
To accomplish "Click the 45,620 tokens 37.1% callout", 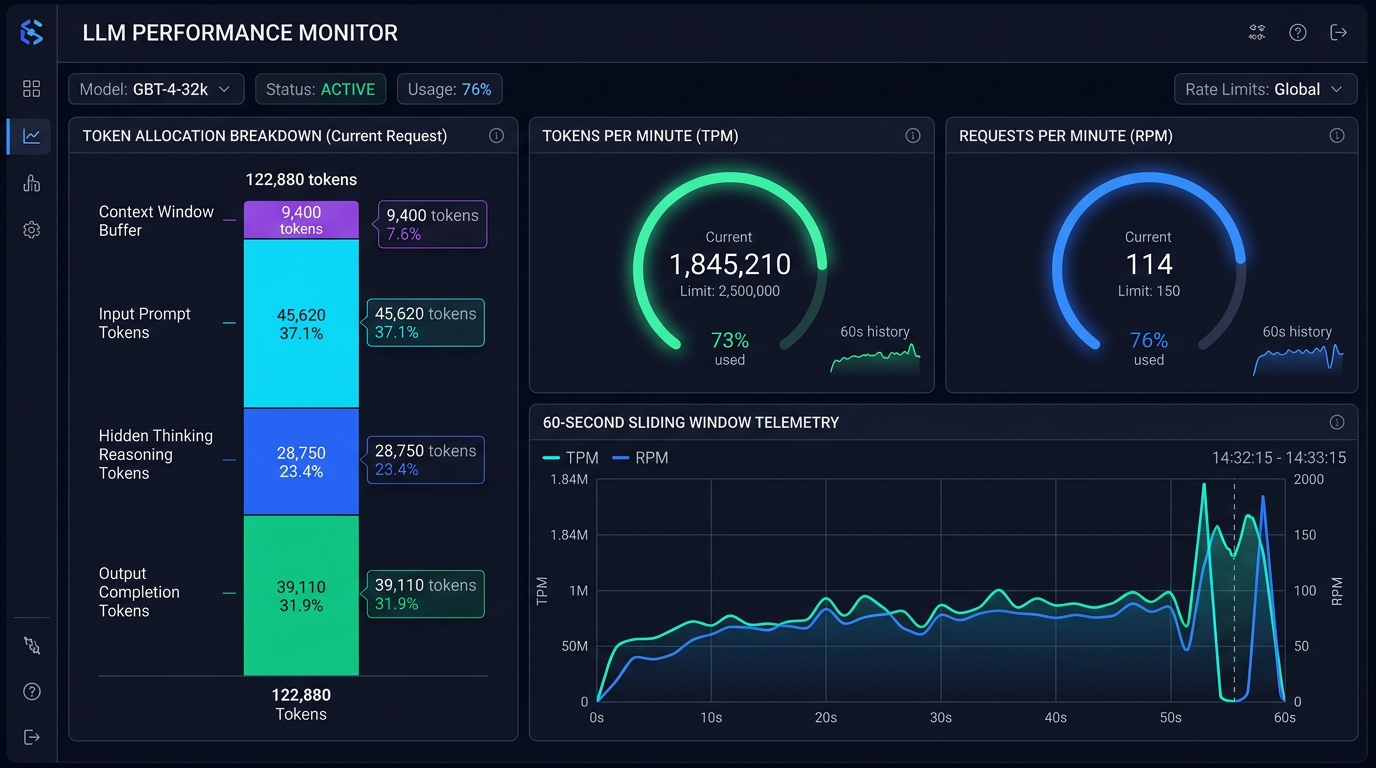I will [x=425, y=323].
